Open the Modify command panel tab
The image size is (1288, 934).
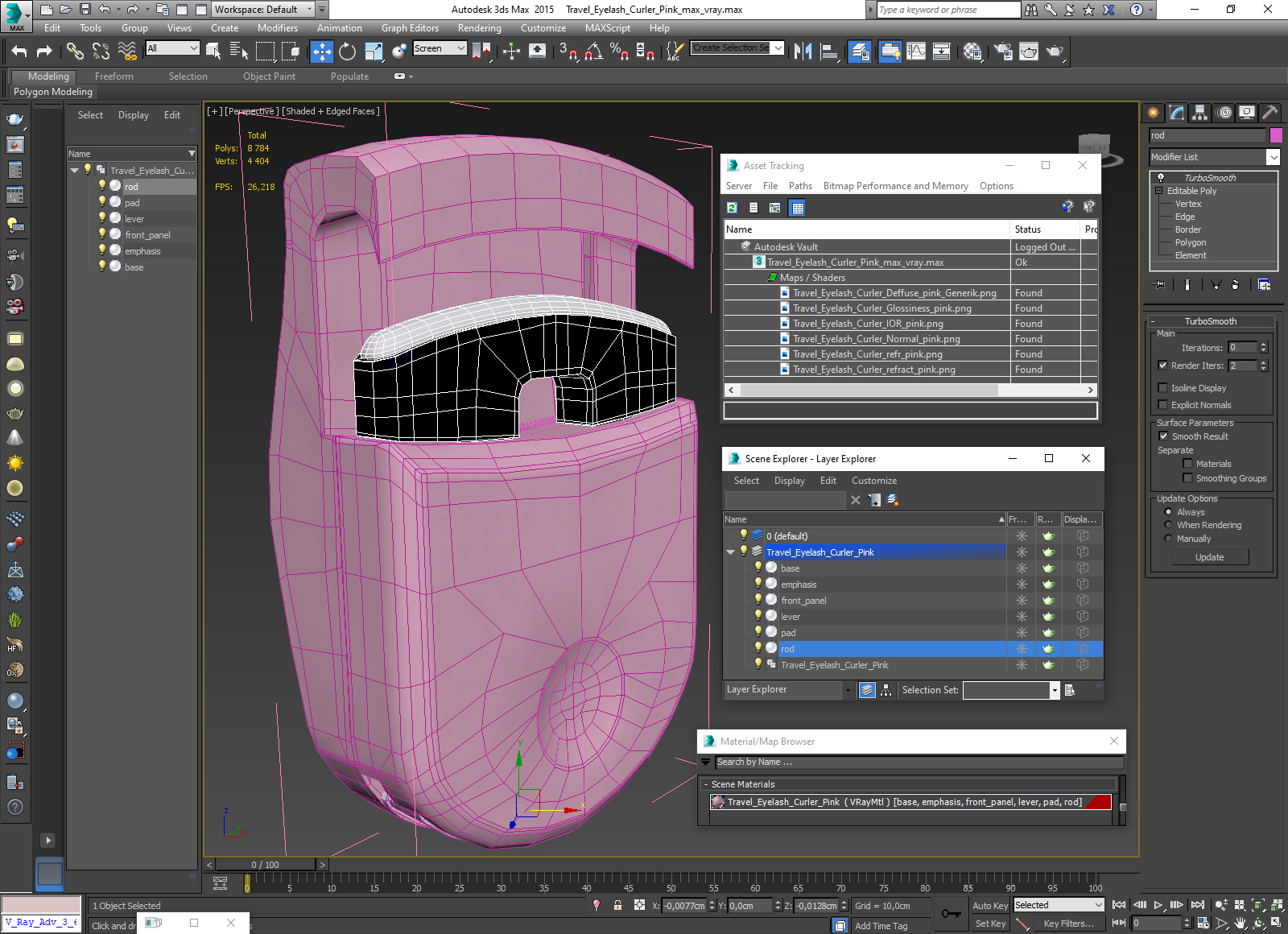coord(1177,113)
